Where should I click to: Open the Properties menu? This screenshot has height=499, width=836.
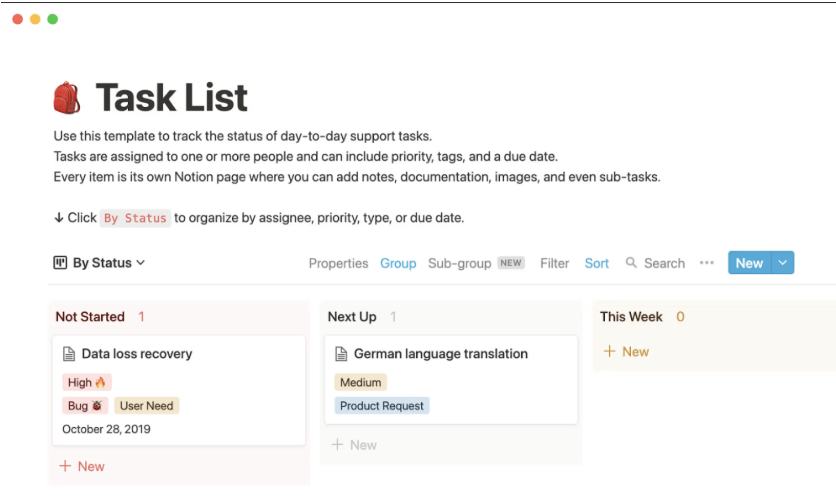(338, 263)
